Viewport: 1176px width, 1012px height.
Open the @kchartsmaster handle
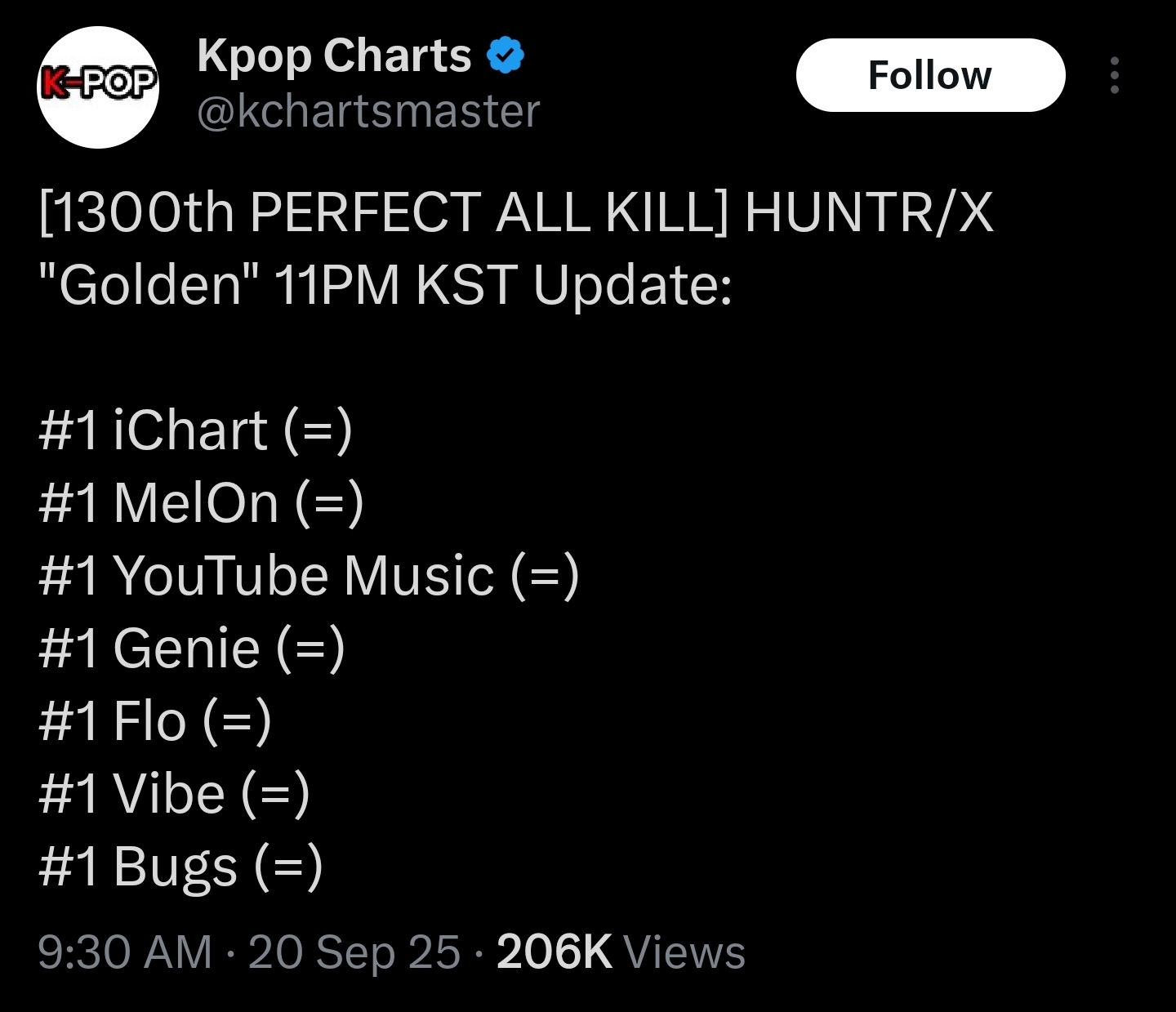368,112
